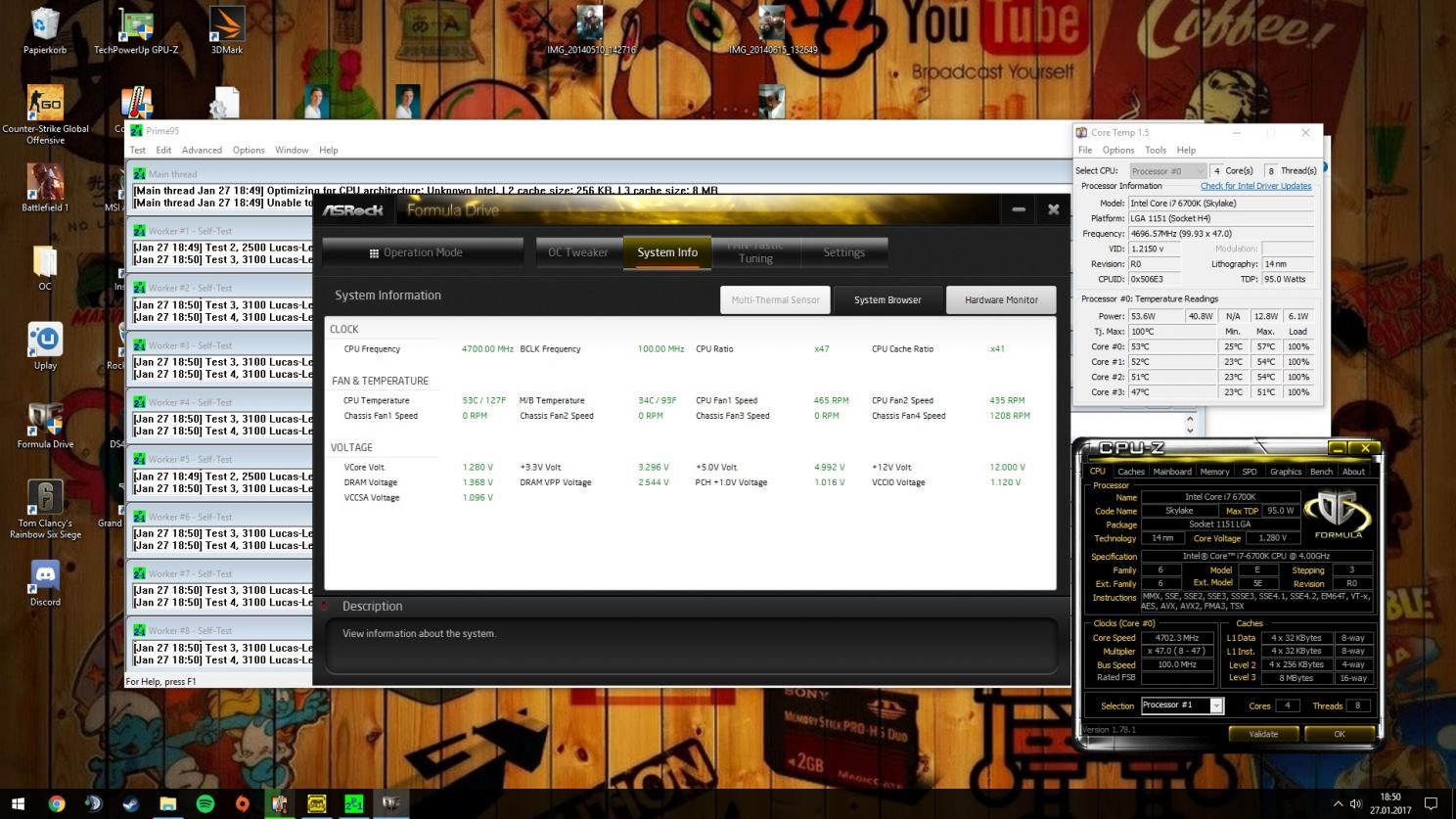
Task: Click the Windows Start button
Action: 18,803
